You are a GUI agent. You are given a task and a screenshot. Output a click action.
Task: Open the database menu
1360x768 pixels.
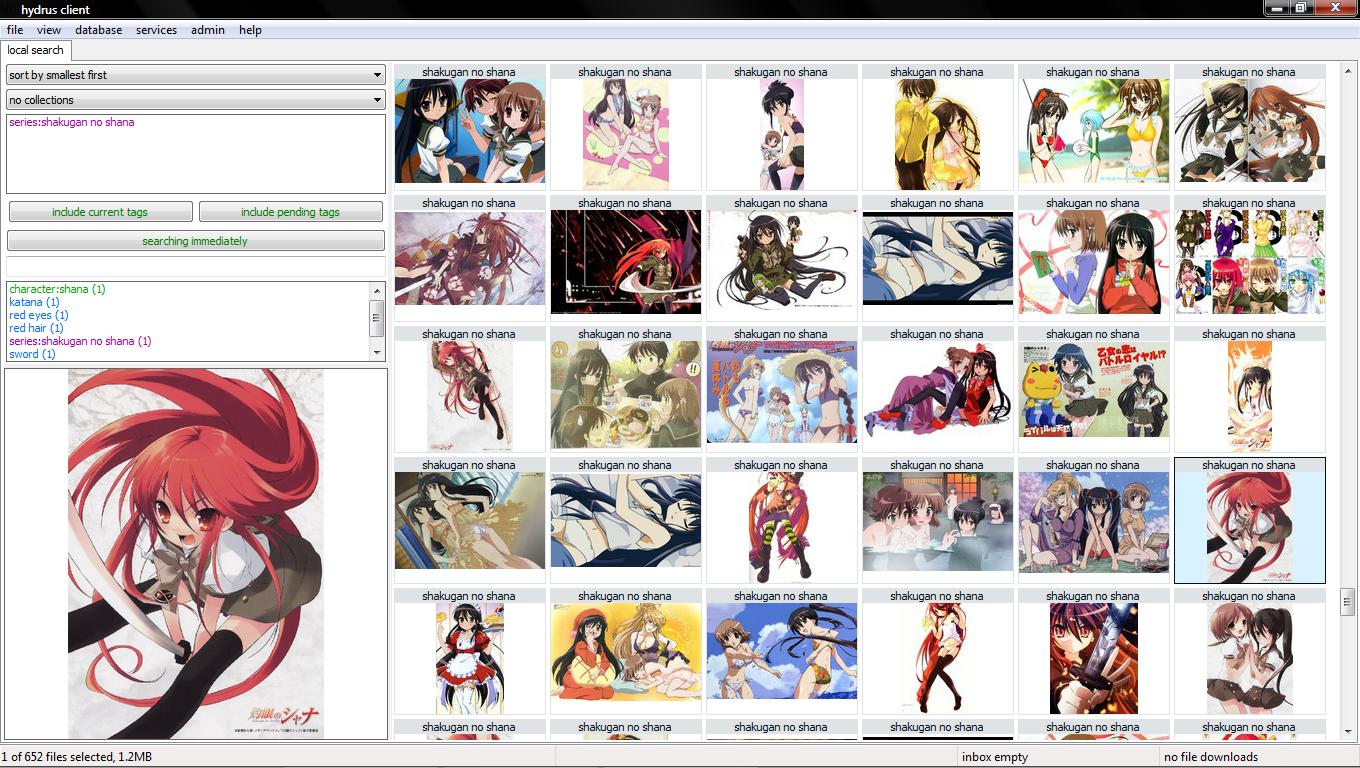(x=99, y=30)
